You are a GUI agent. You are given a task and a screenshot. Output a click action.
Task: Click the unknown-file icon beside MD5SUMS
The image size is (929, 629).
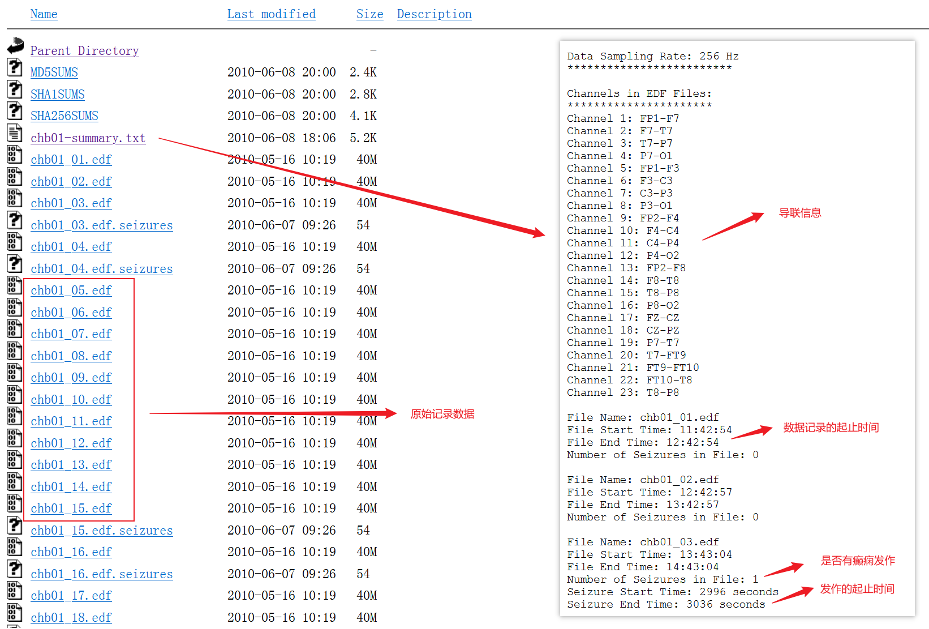(15, 68)
